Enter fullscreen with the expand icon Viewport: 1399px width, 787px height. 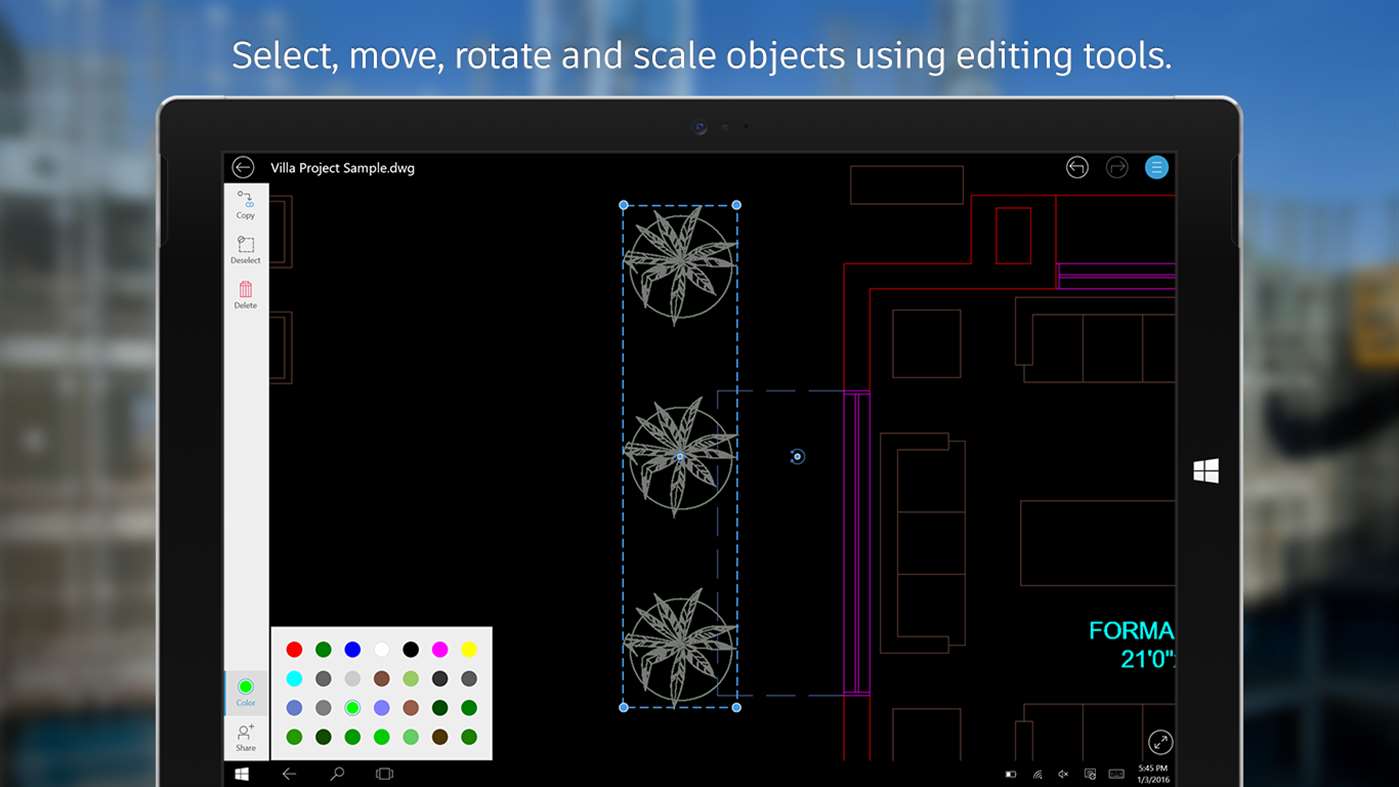point(1160,742)
